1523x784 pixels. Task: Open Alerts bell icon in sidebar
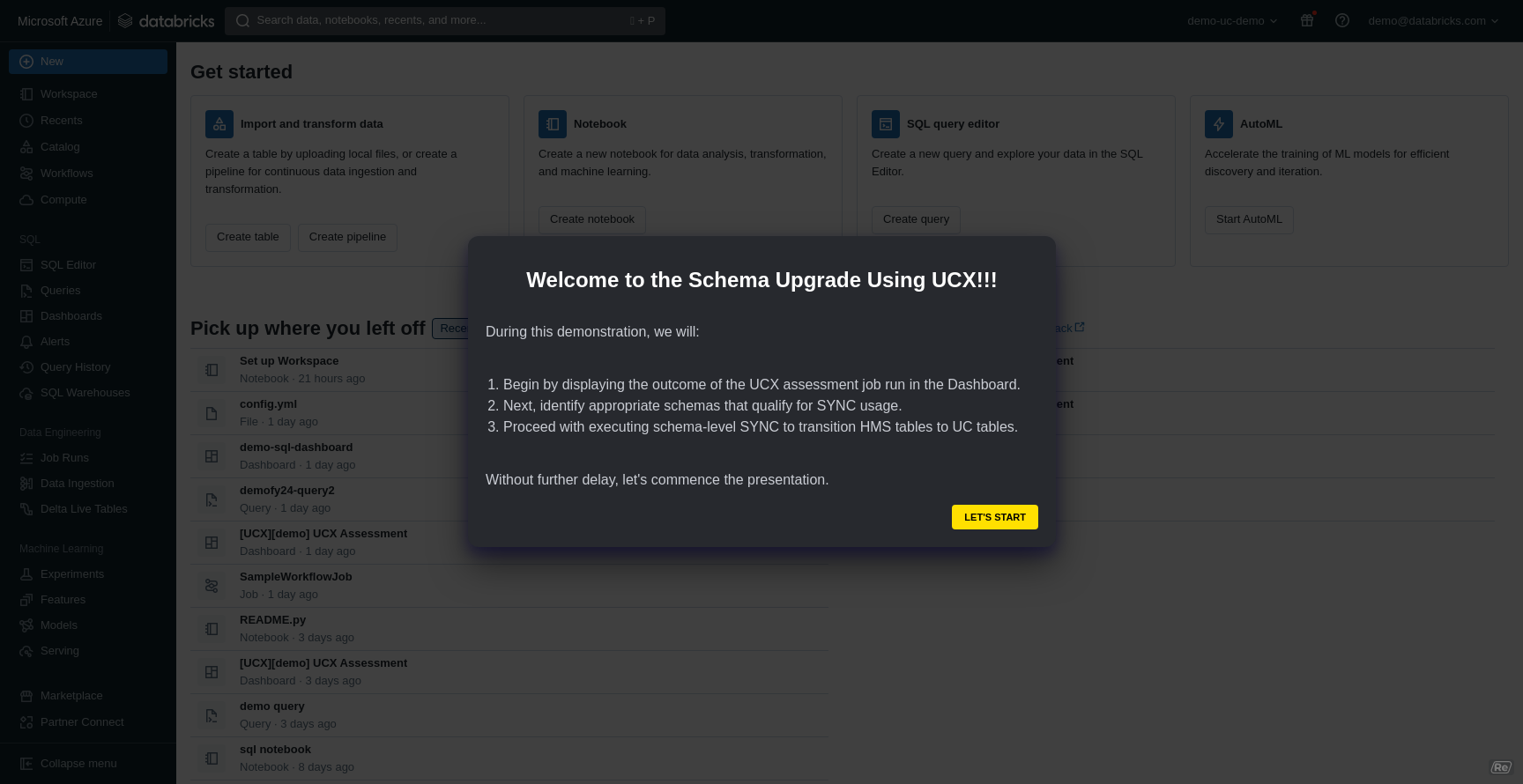click(x=26, y=342)
